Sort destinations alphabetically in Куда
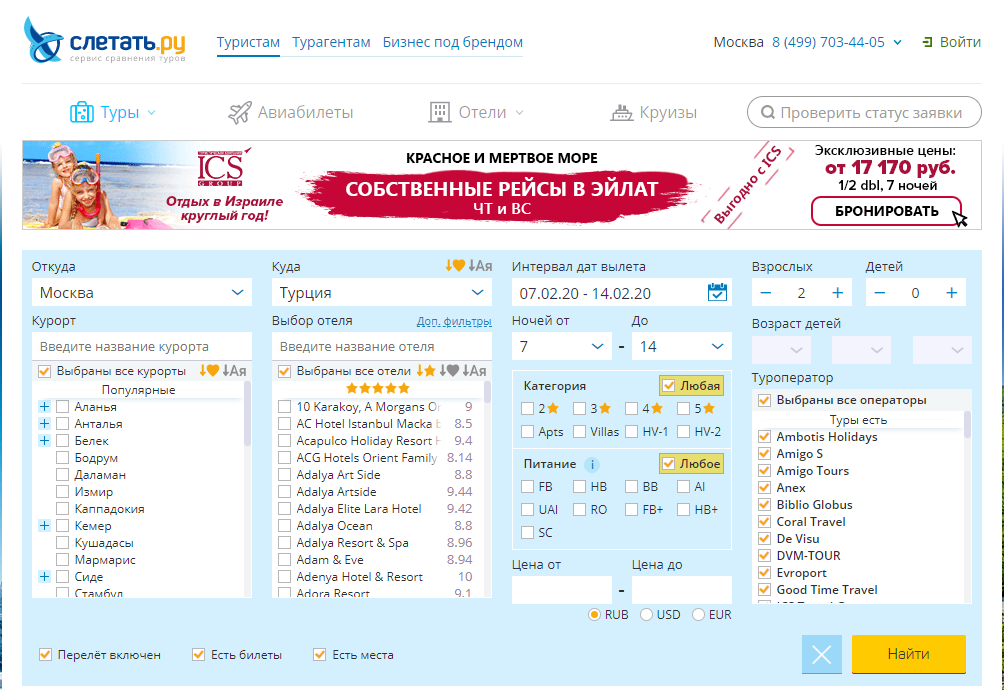The image size is (1004, 690). point(480,266)
